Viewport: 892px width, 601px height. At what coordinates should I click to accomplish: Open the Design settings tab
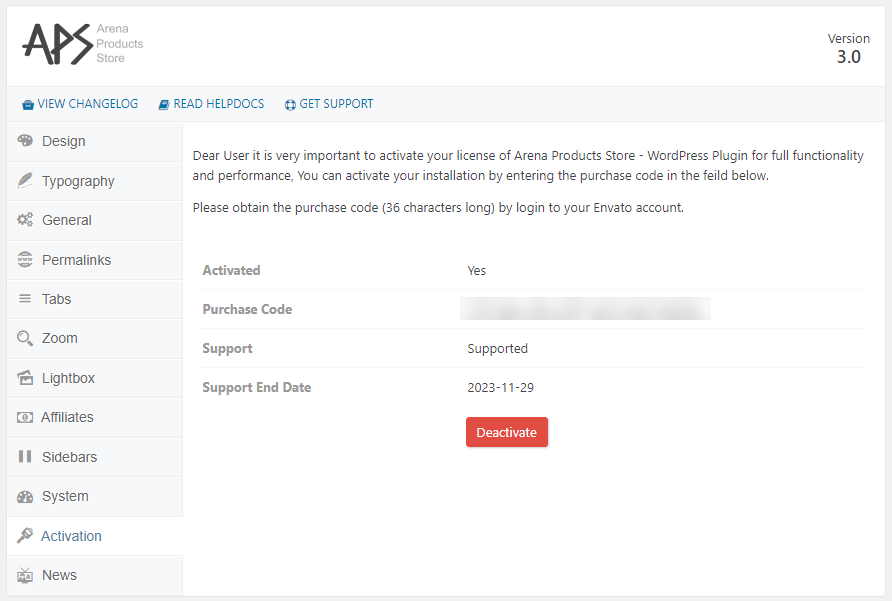pyautogui.click(x=94, y=141)
